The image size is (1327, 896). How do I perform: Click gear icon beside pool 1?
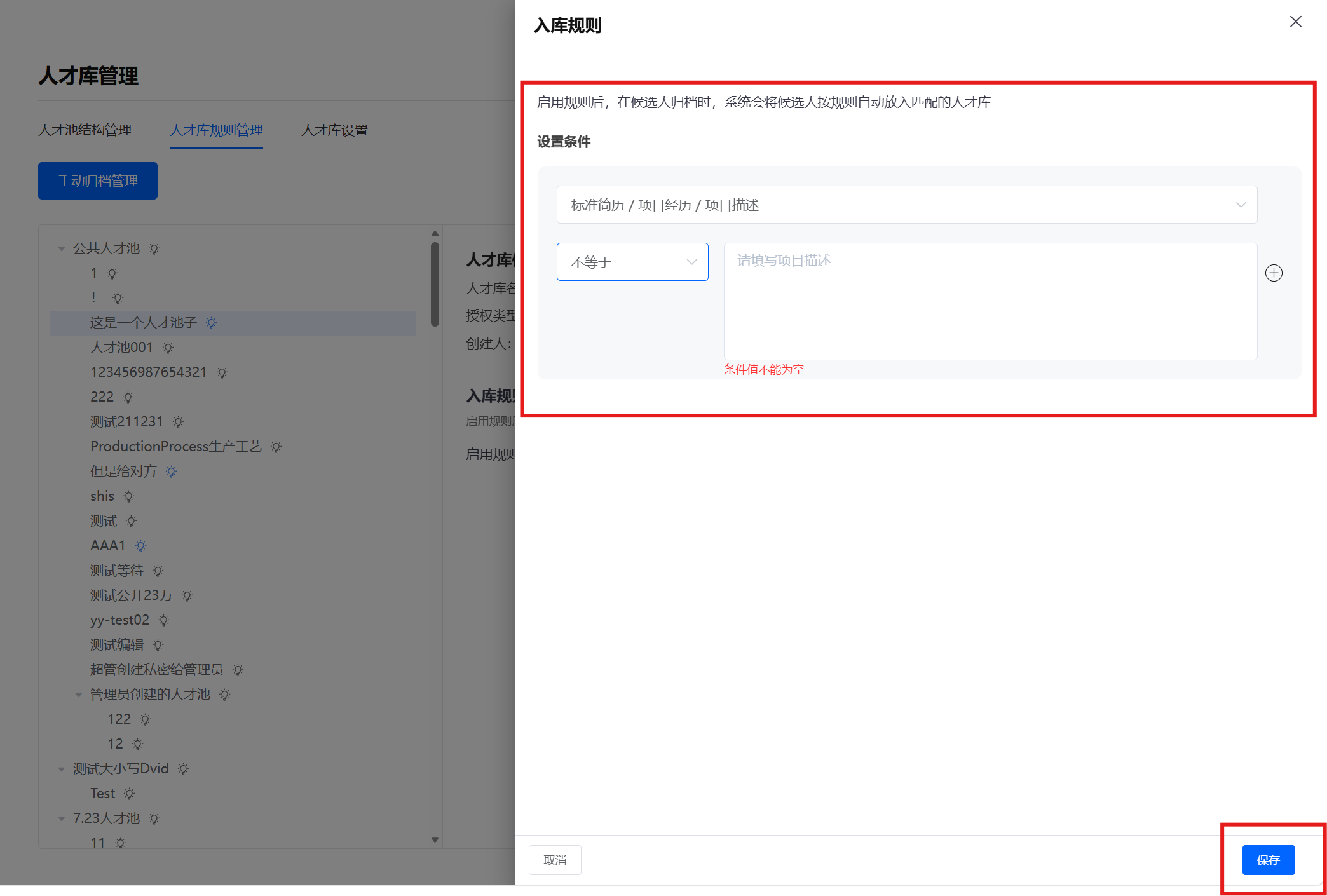112,273
